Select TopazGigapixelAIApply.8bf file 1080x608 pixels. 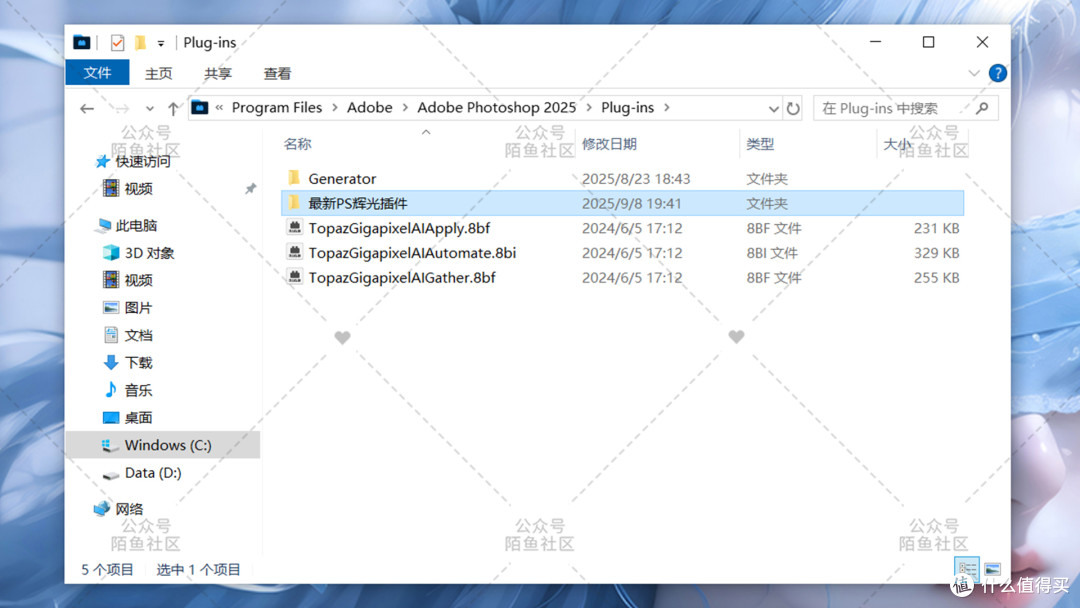pos(622,228)
